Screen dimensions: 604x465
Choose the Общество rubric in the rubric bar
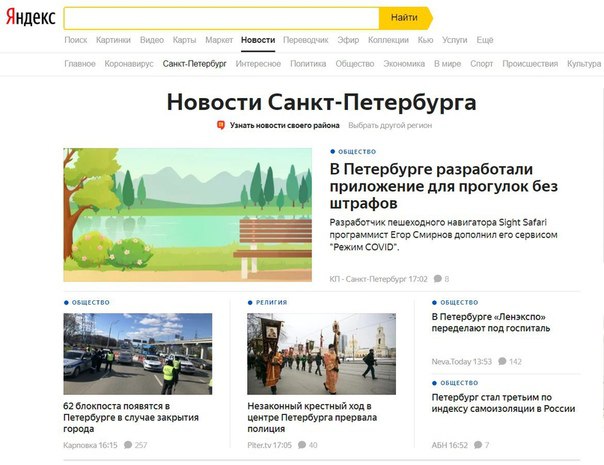(x=355, y=64)
